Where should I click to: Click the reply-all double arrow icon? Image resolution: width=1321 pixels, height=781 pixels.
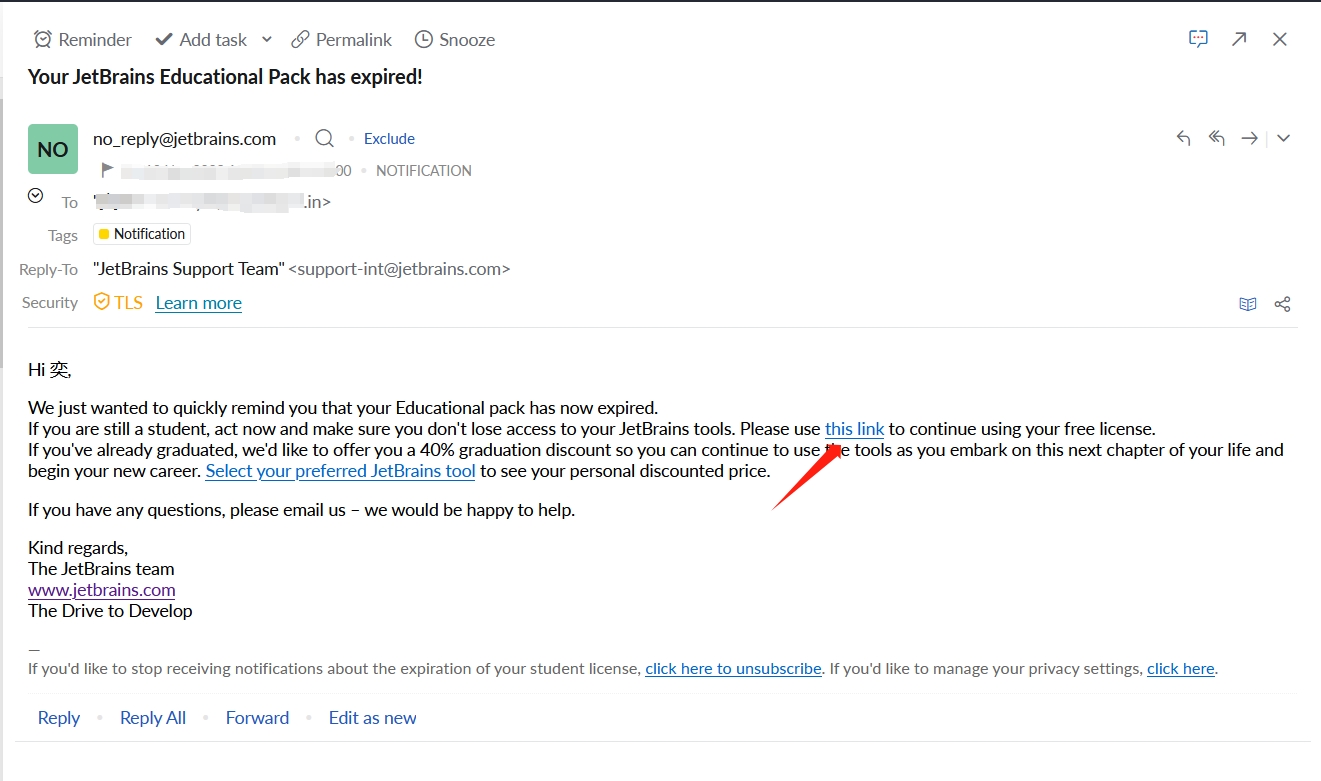(1216, 138)
